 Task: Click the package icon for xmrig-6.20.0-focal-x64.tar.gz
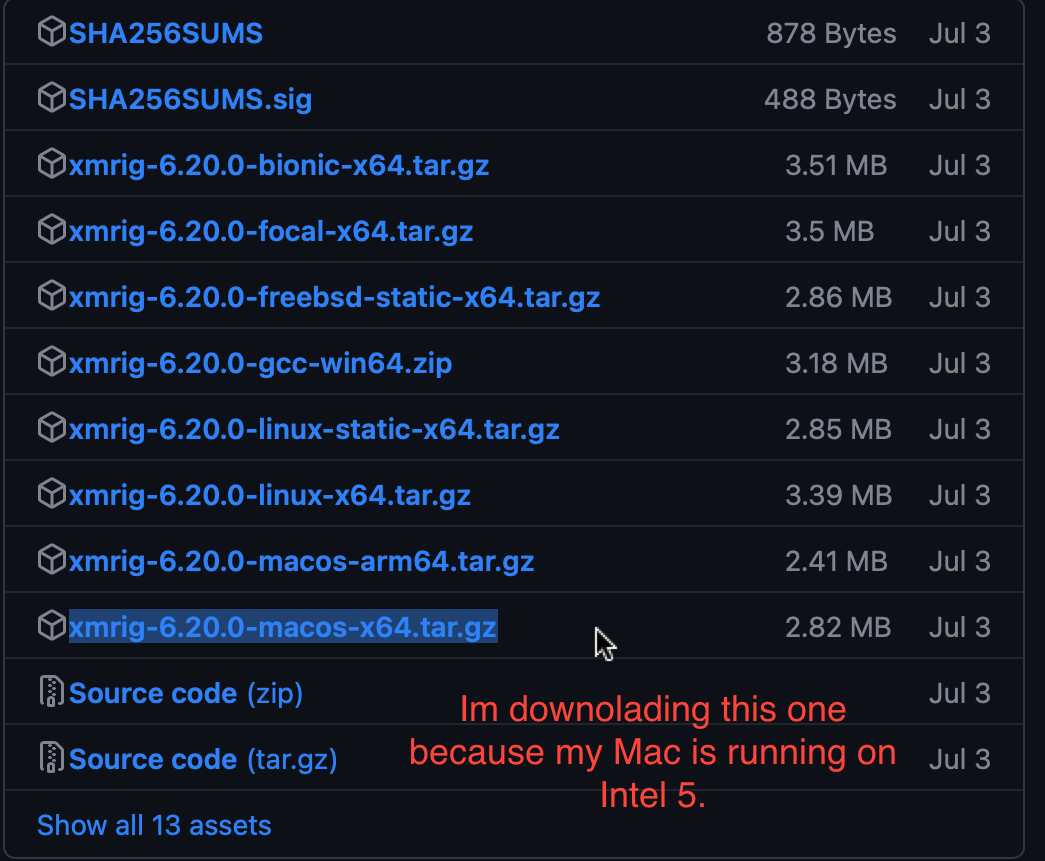(52, 230)
